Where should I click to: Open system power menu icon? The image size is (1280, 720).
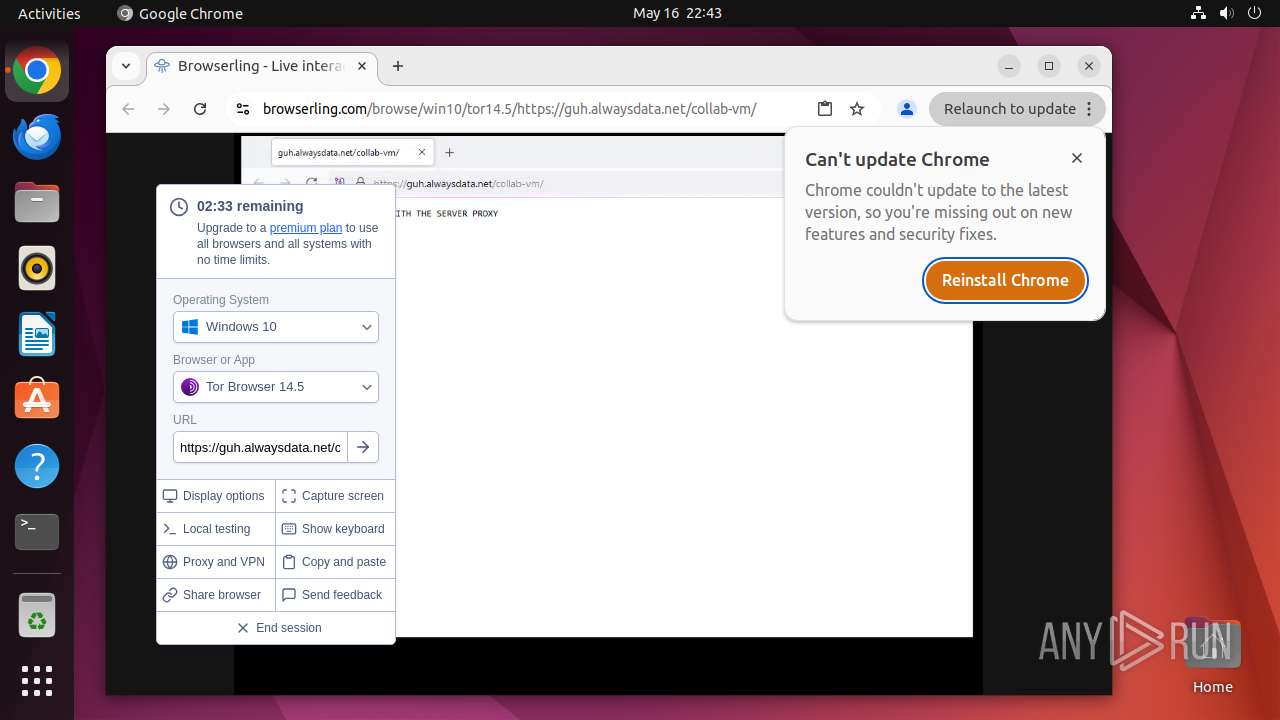tap(1256, 13)
